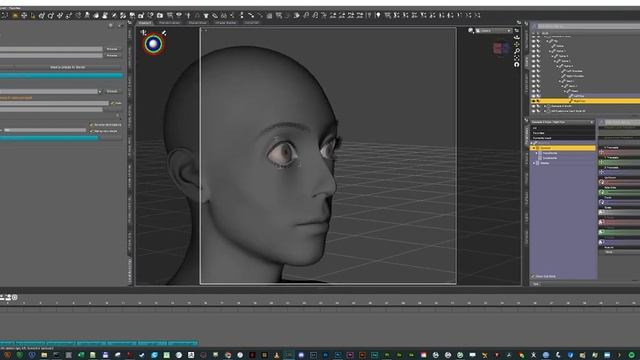Select the All filter in Parameters
640x360 pixels.
tap(562, 128)
